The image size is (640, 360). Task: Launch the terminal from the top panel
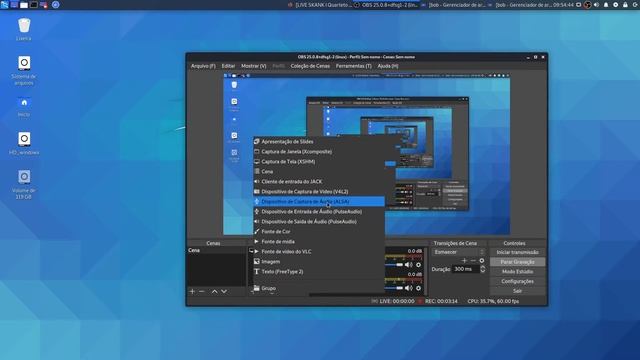(x=34, y=5)
